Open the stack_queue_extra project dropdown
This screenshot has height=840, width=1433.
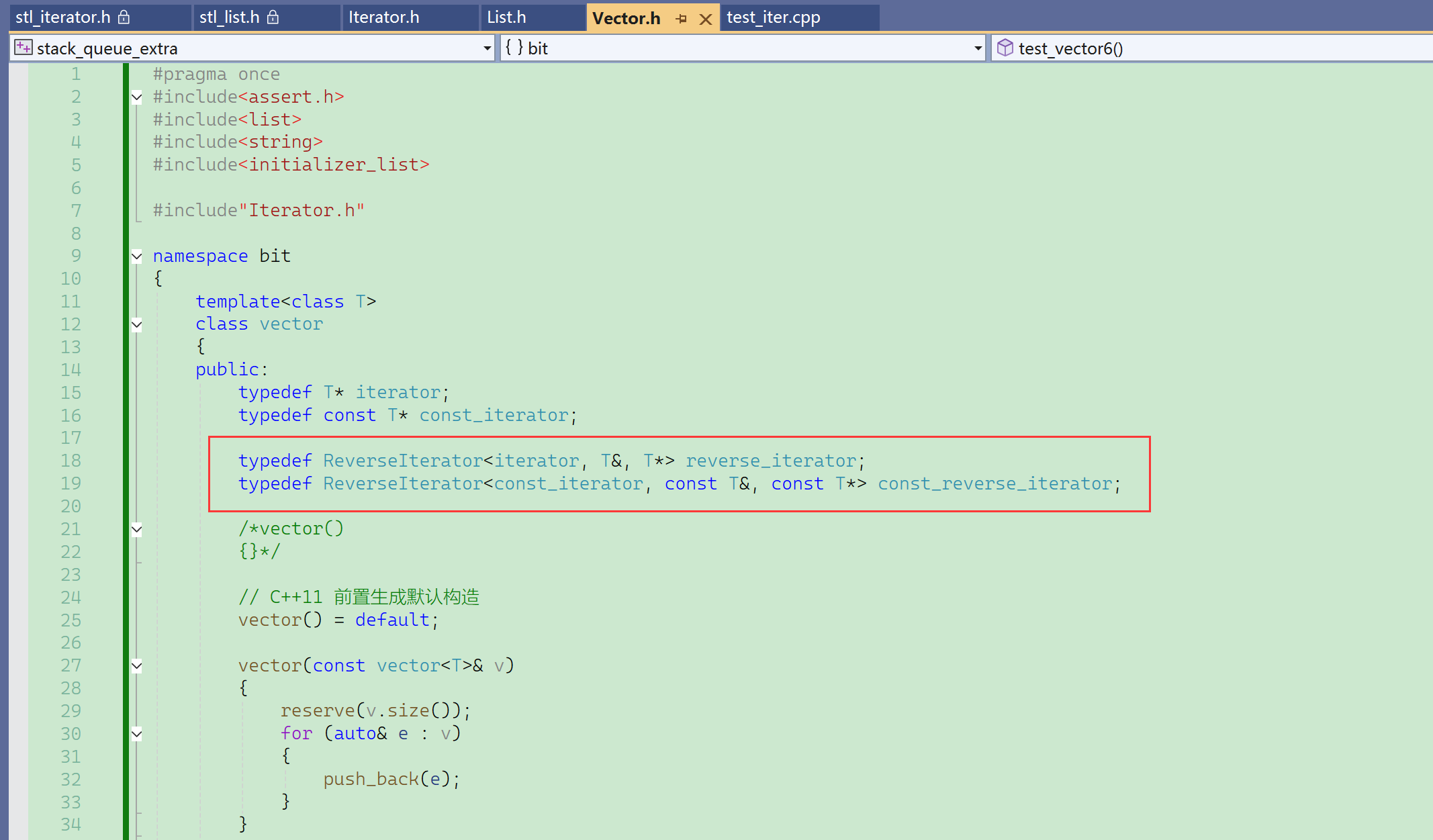(487, 48)
